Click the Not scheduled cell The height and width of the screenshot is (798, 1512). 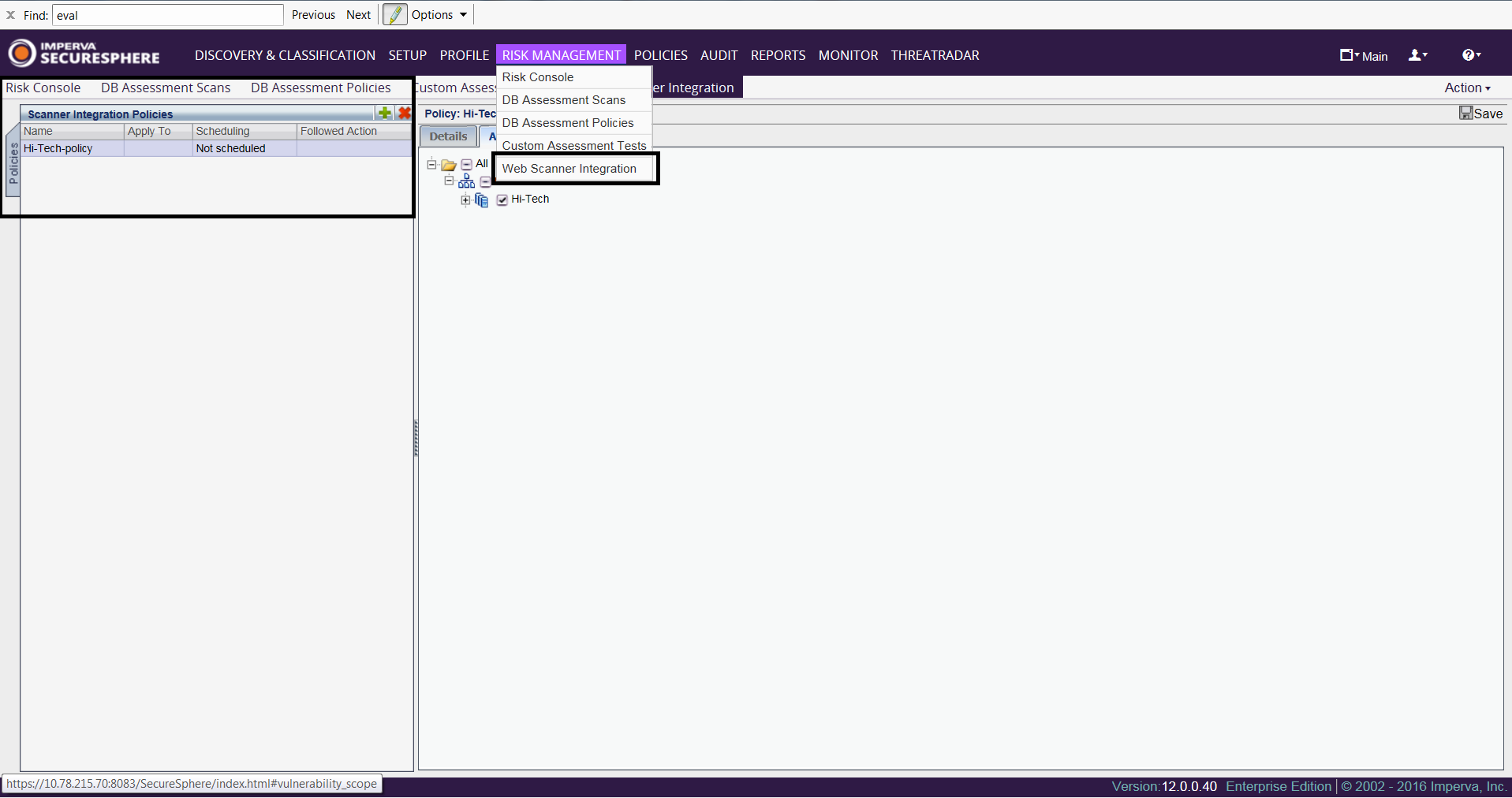tap(245, 148)
